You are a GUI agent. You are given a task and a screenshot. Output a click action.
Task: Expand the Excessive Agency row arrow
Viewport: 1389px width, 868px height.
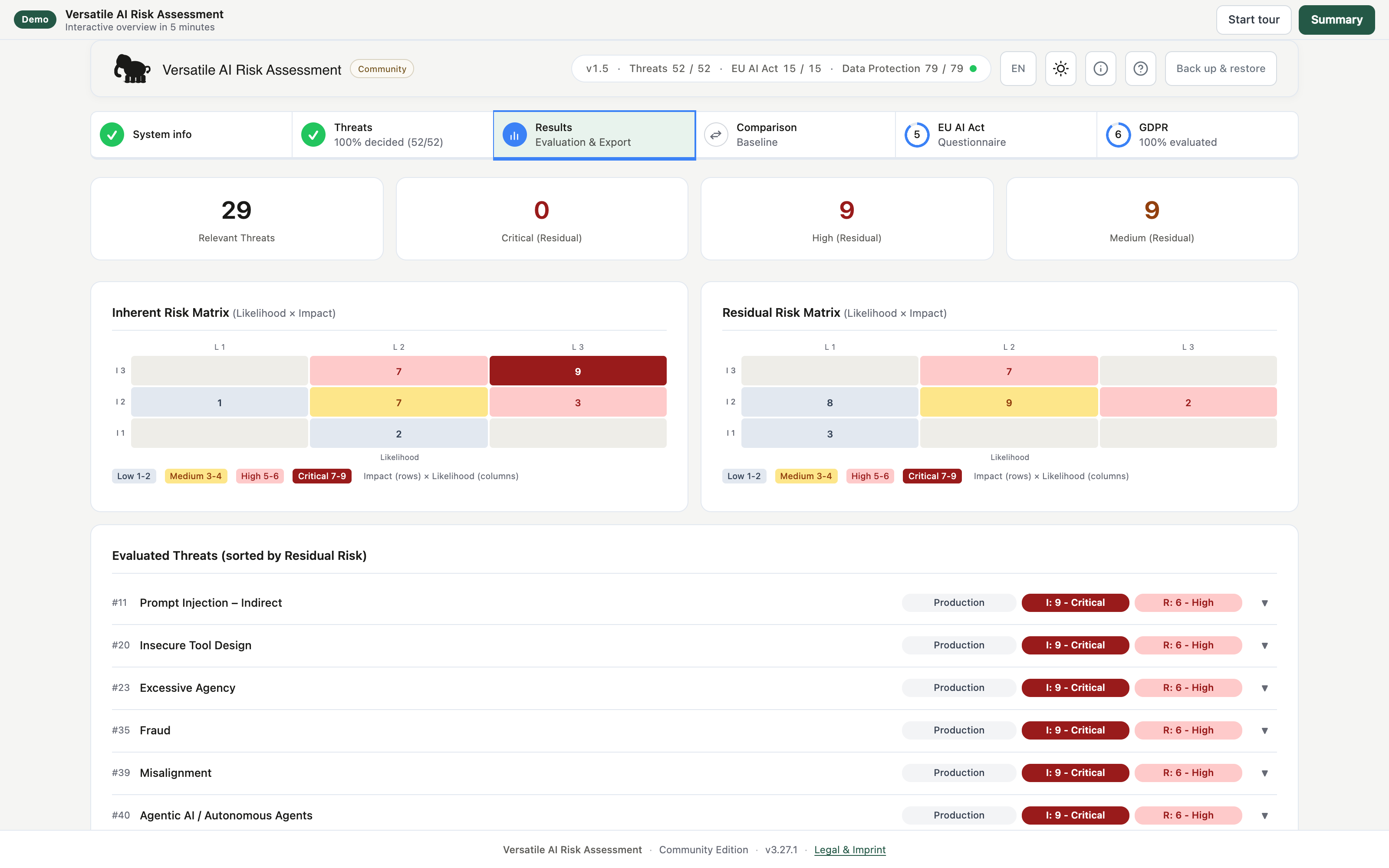[x=1264, y=688]
